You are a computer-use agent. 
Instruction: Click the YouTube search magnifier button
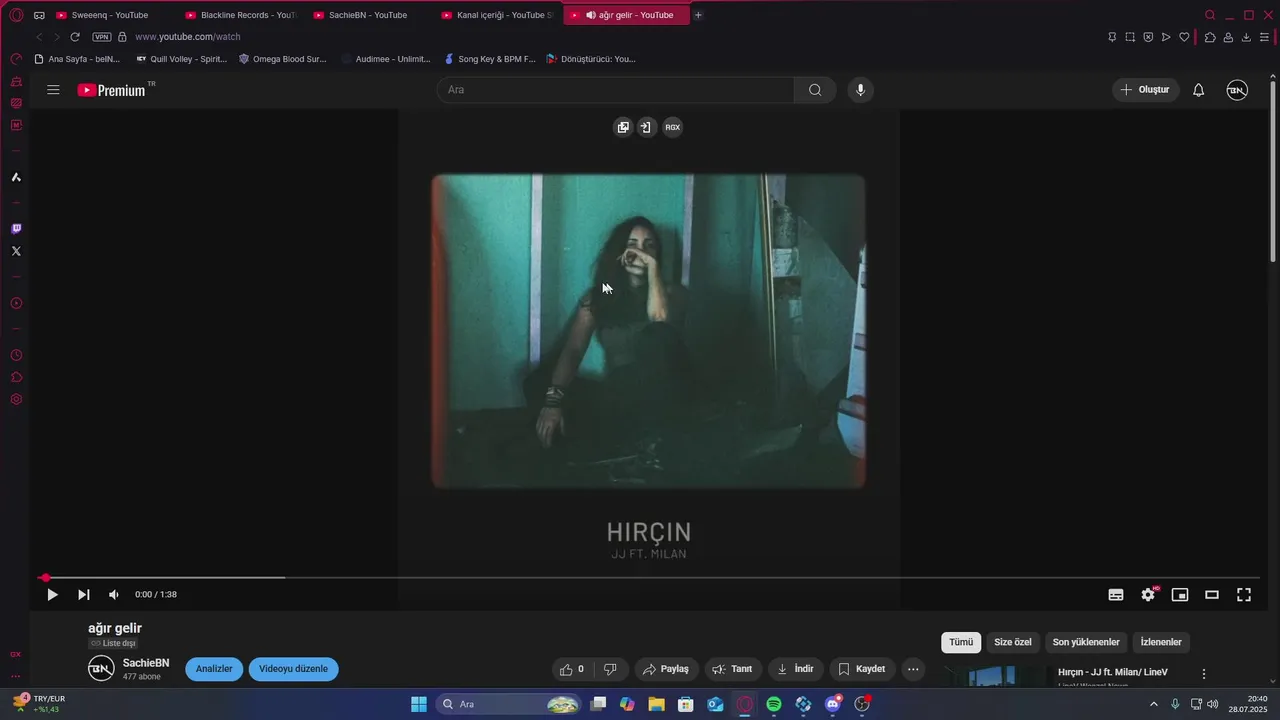[x=815, y=90]
